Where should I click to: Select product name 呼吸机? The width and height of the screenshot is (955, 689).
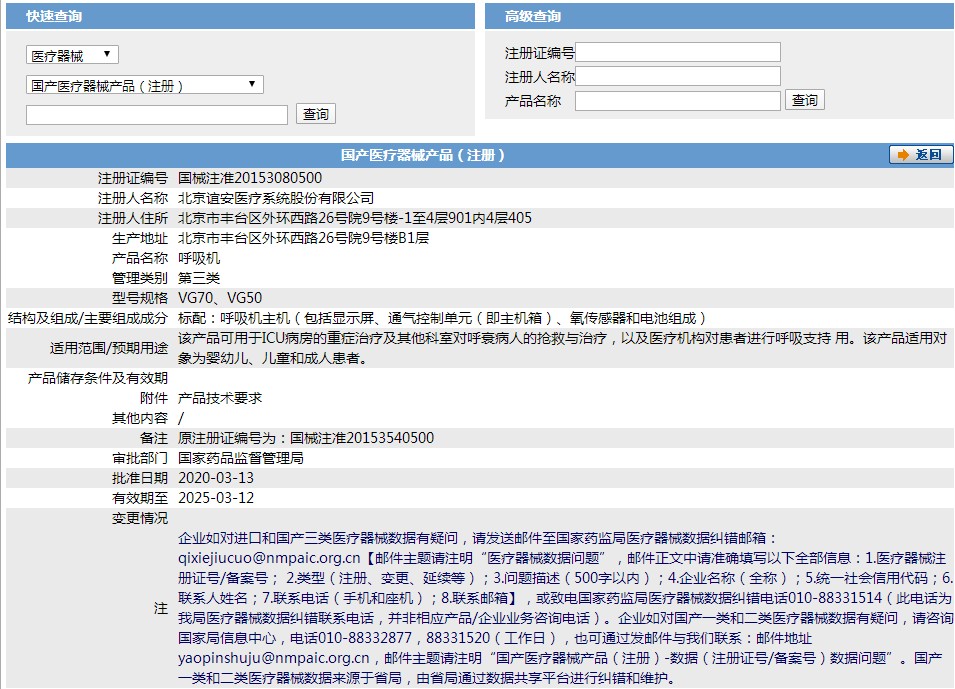pos(199,258)
